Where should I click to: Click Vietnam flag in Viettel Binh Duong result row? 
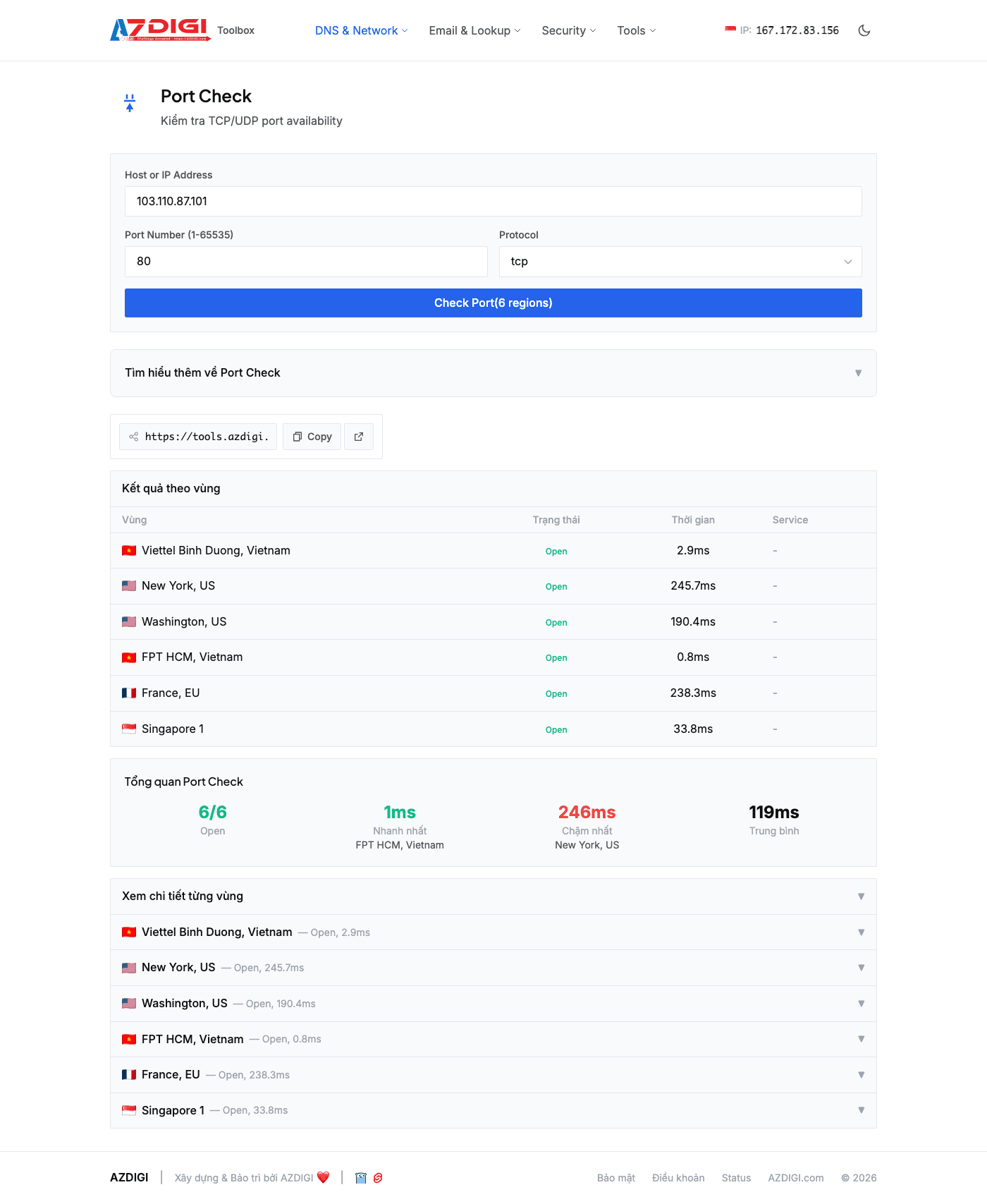coord(129,551)
